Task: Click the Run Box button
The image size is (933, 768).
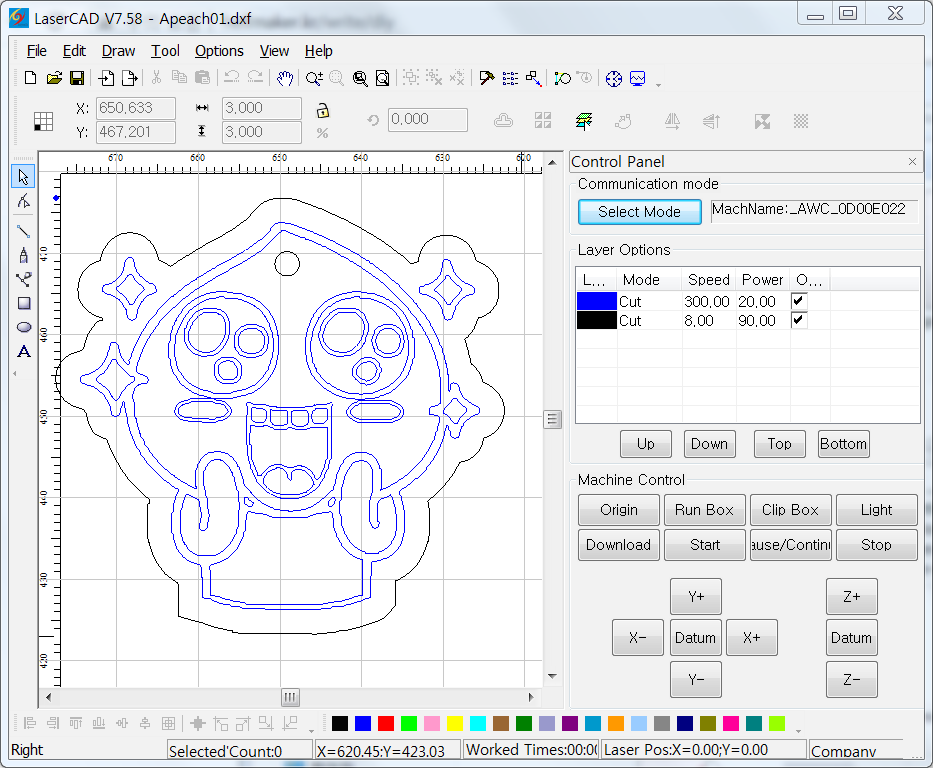Action: (705, 510)
